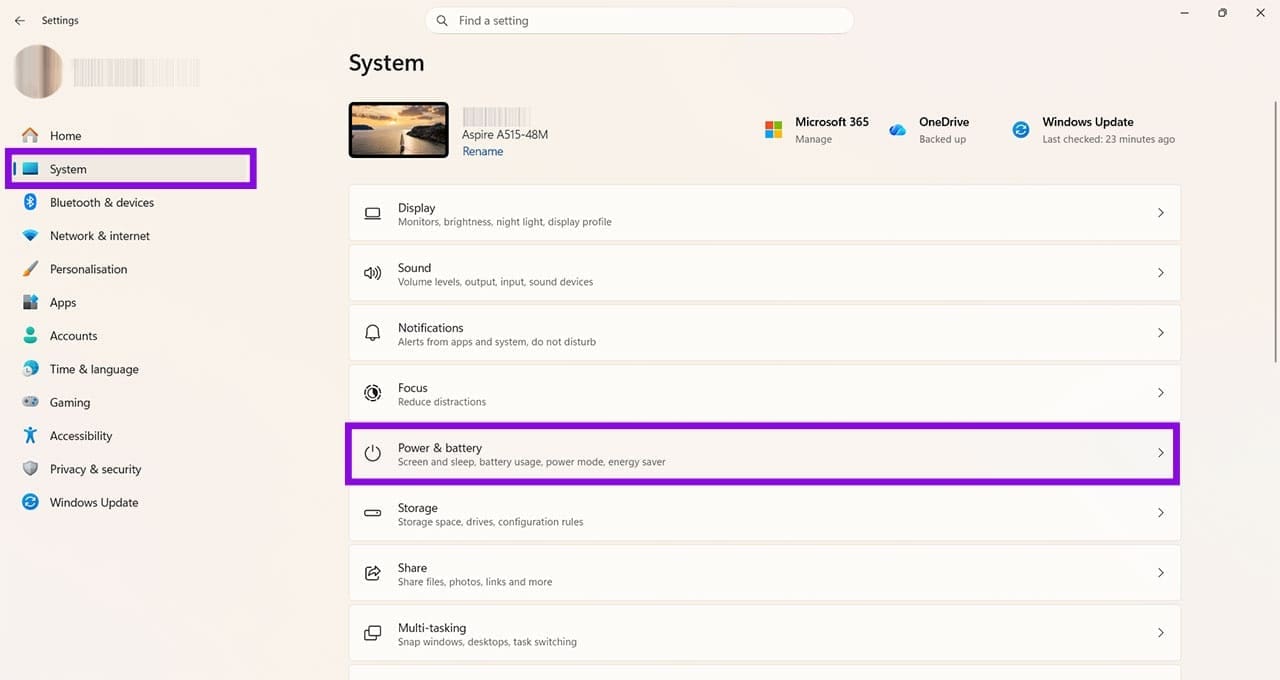Click the Share arrow icon
Screen dimensions: 1280x680
coord(373,573)
